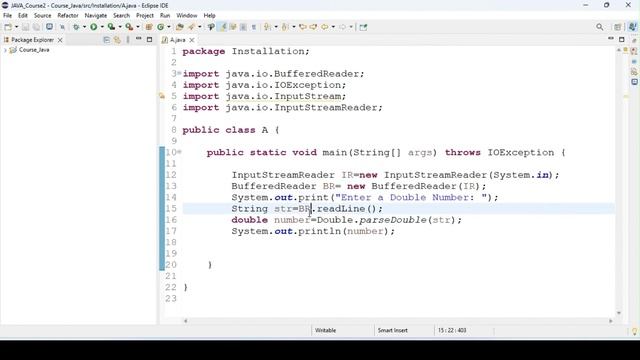The width and height of the screenshot is (640, 360).
Task: Click the New Java Package icon
Action: pyautogui.click(x=149, y=27)
